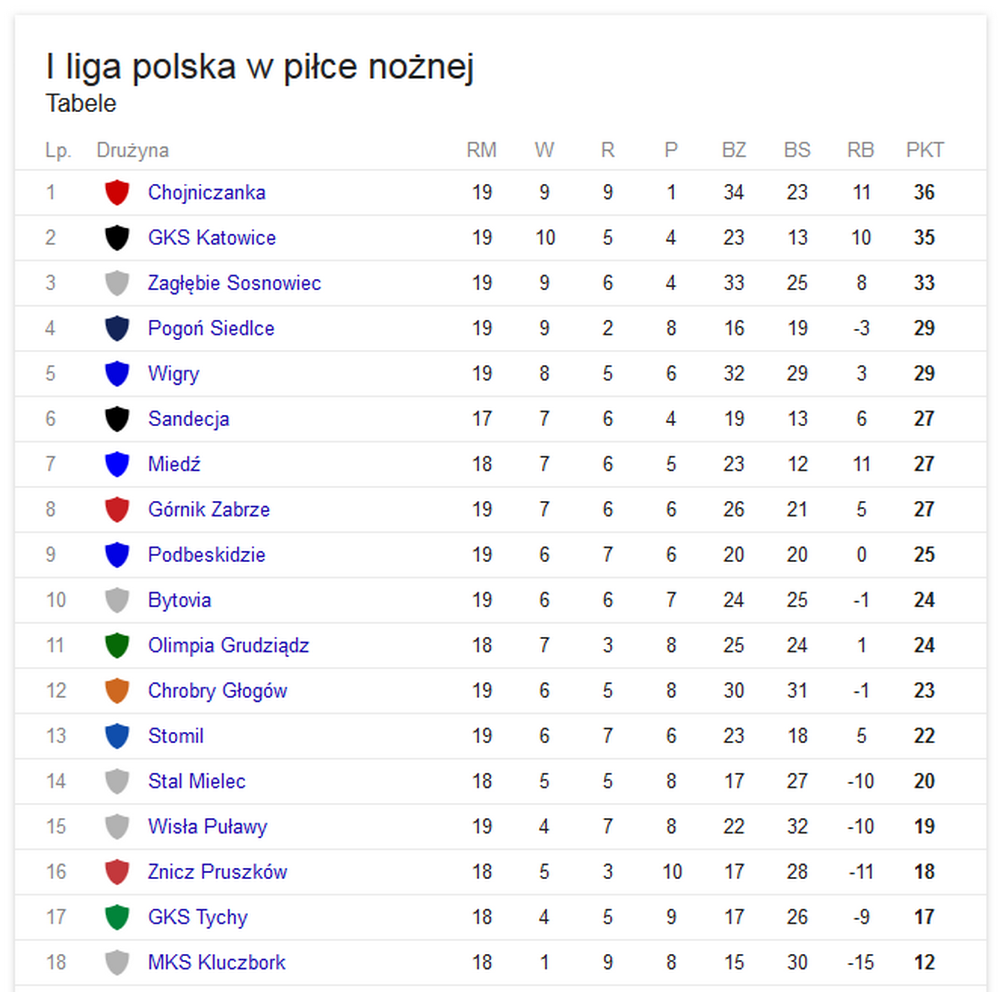Go to the Podbeskidzie team page

[206, 554]
